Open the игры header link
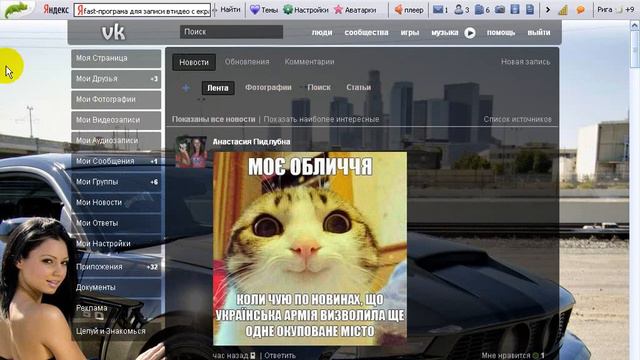Viewport: 640px width, 360px height. pos(410,33)
